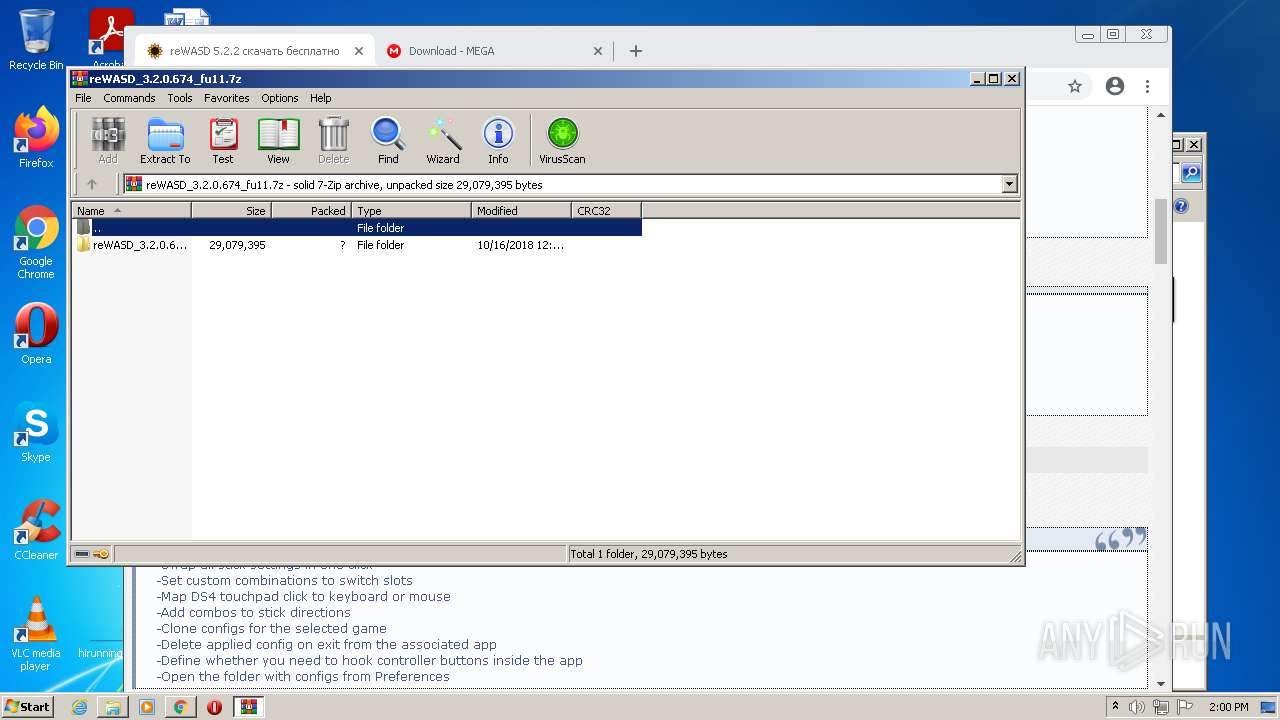Click the 'Total 1 folder' status text
The width and height of the screenshot is (1280, 720).
pyautogui.click(x=648, y=554)
